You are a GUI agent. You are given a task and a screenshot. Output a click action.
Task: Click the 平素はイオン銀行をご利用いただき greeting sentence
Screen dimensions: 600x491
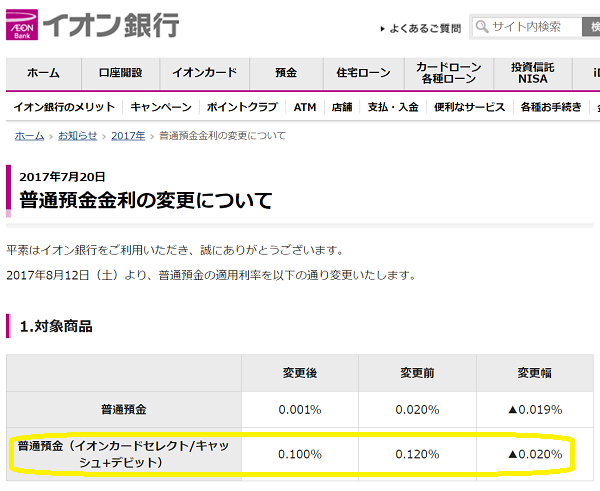tap(175, 250)
